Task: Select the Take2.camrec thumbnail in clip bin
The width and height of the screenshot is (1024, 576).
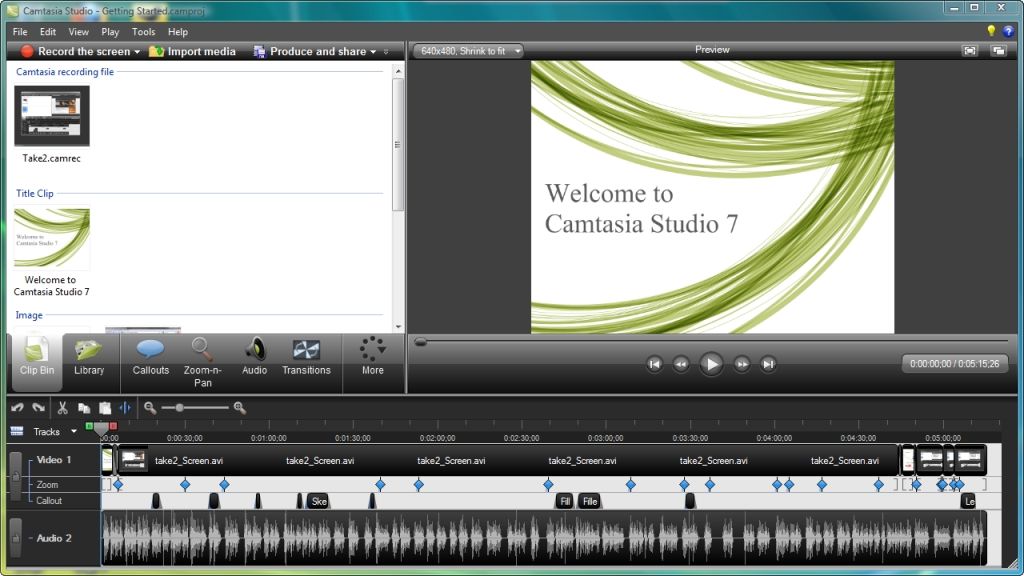Action: 52,116
